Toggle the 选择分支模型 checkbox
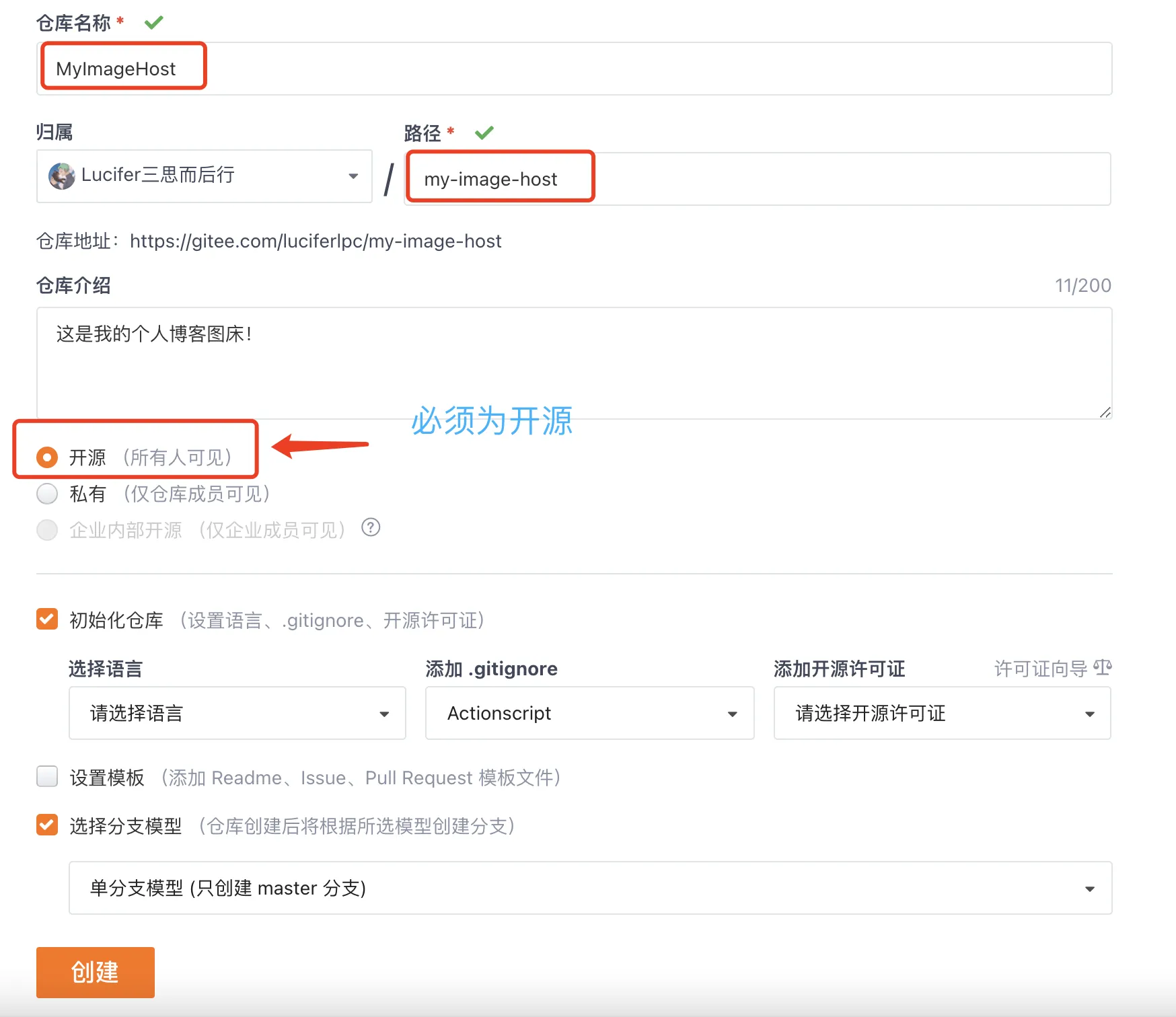1176x1017 pixels. pos(47,825)
